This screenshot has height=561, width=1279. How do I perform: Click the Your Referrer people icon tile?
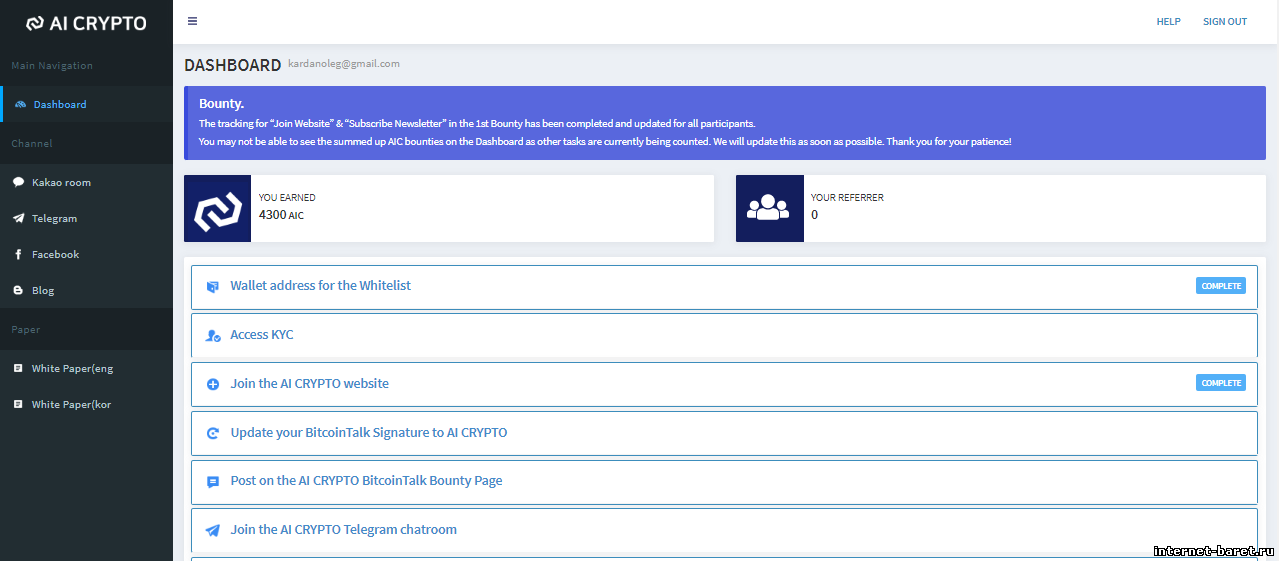(x=769, y=208)
